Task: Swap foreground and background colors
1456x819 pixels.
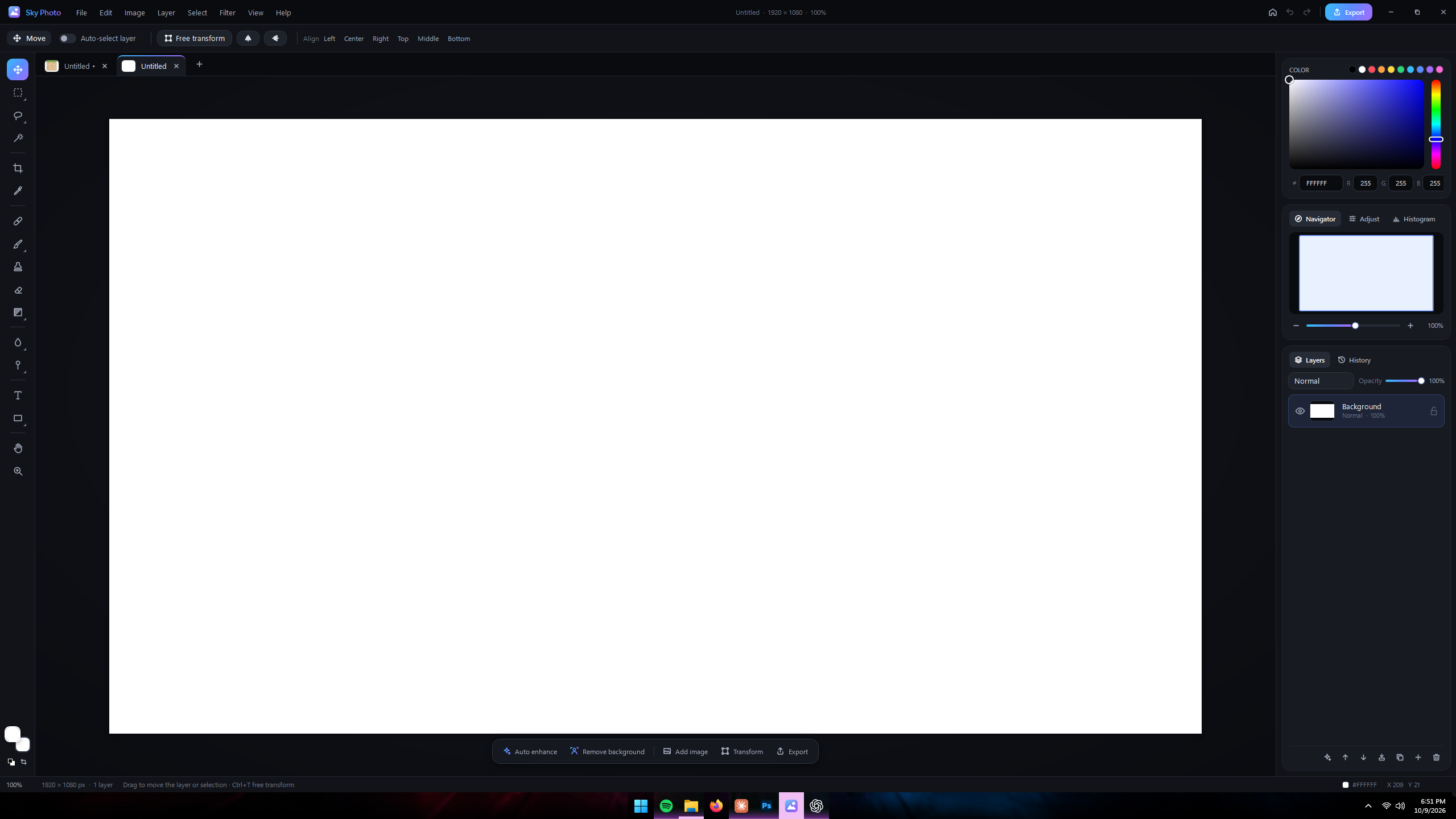Action: [24, 762]
